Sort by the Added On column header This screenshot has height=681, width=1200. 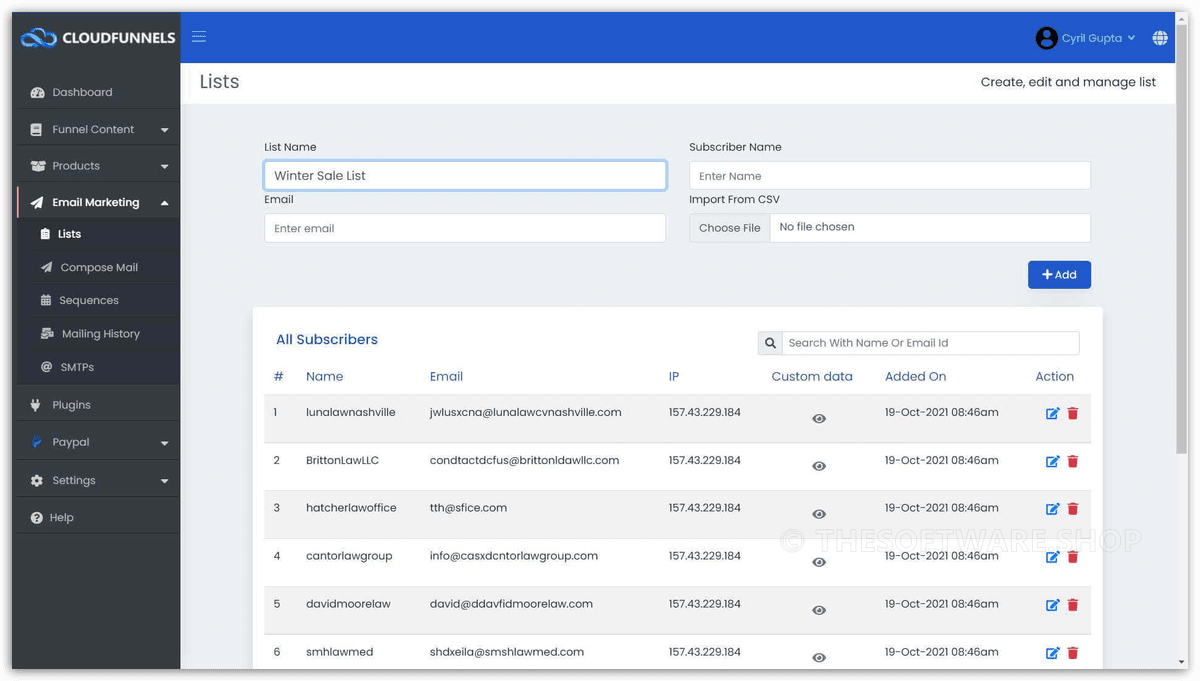915,377
